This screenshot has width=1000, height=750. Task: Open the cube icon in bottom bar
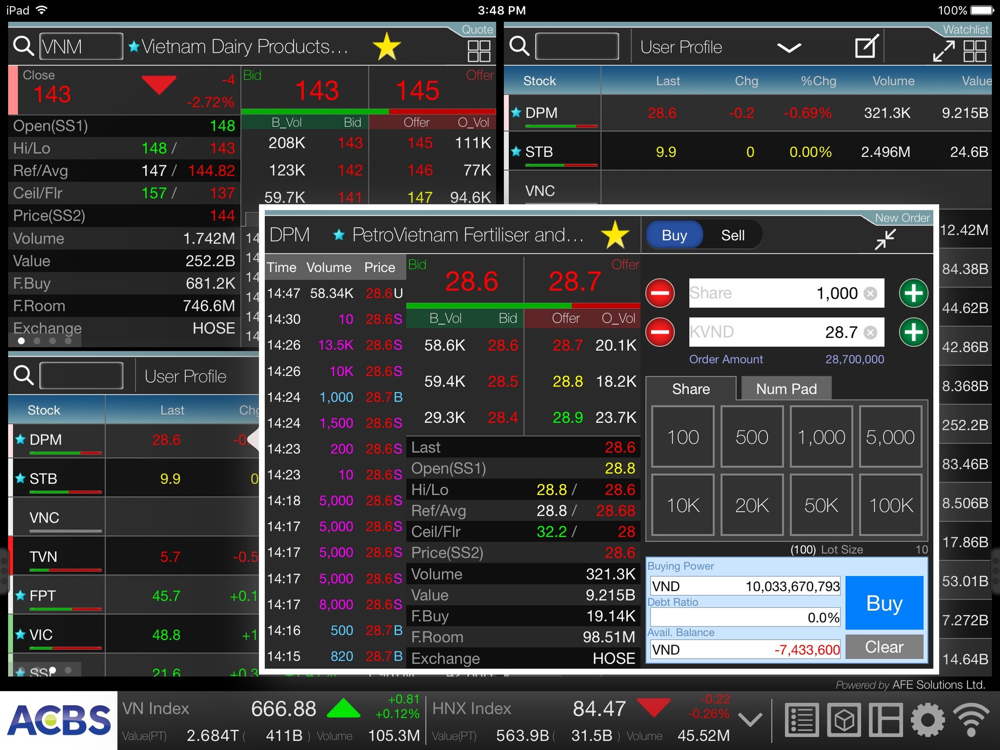coord(844,721)
